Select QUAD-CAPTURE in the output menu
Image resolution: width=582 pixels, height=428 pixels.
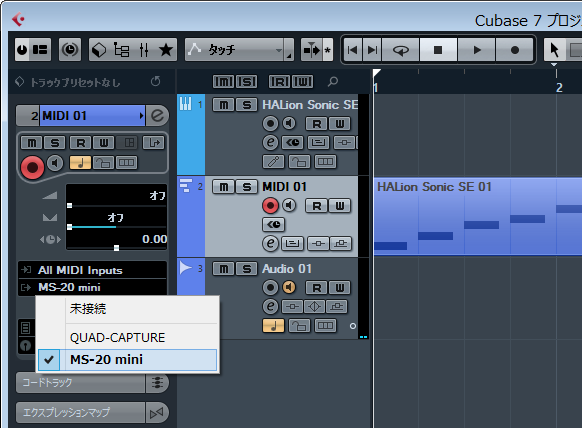(127, 337)
